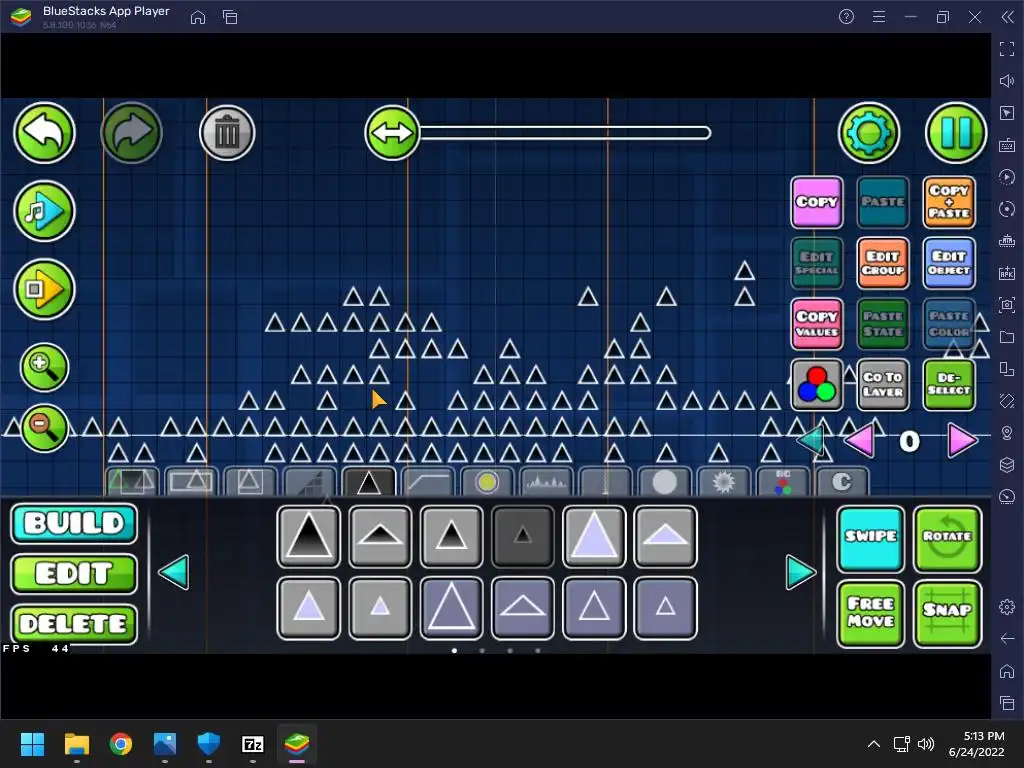Zoom out with magnifier minus button
The width and height of the screenshot is (1024, 768).
click(x=44, y=428)
